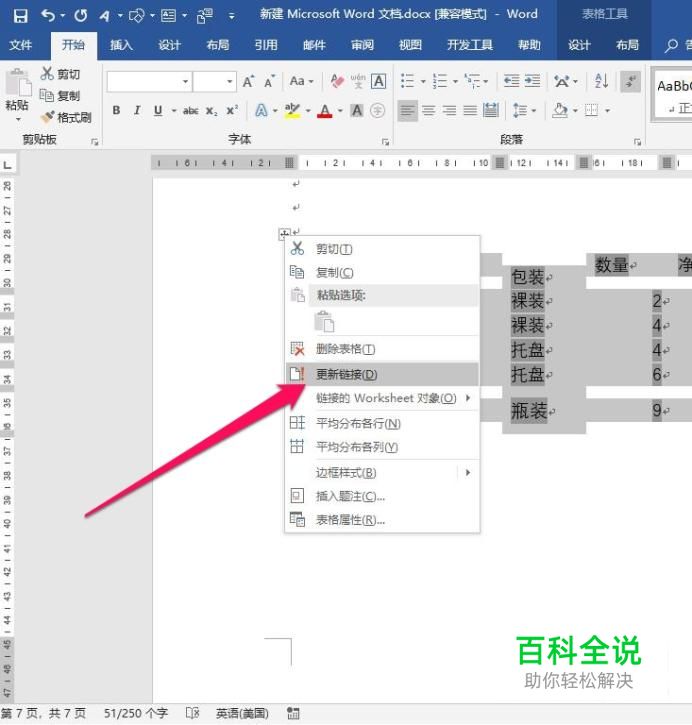Click the ruler tab selector icon
The width and height of the screenshot is (692, 725).
point(7,165)
